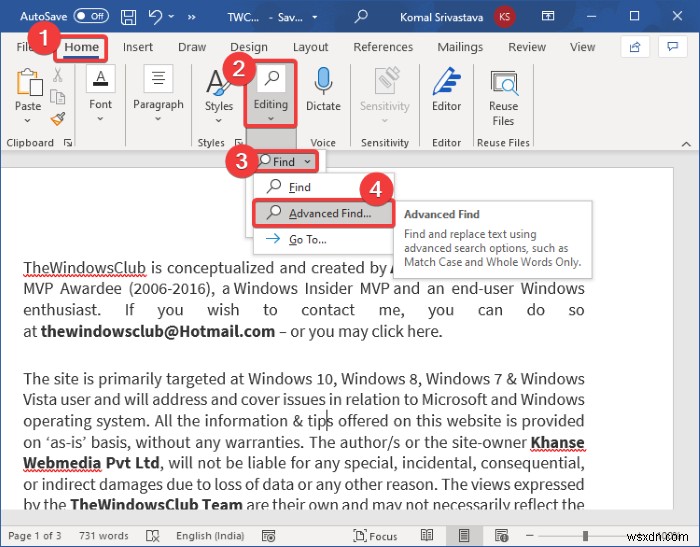Open the document title dropdown arrow

pos(315,17)
